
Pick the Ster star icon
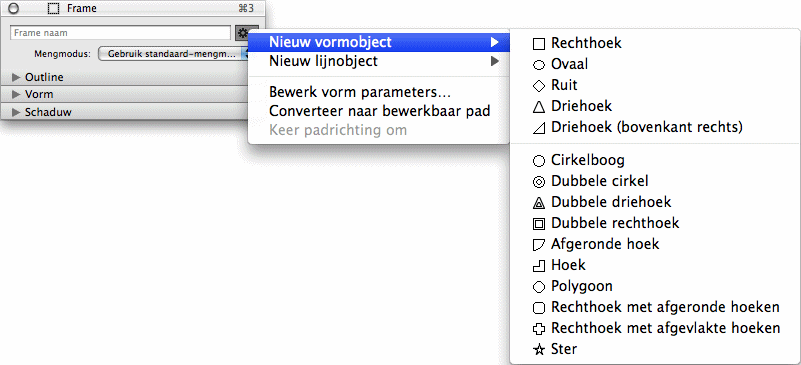pos(538,350)
